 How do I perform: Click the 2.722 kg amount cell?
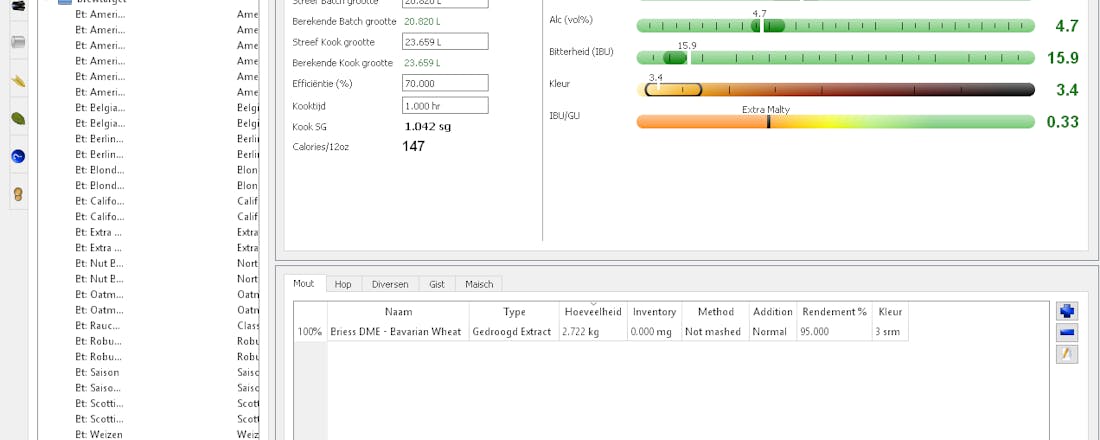[x=593, y=331]
